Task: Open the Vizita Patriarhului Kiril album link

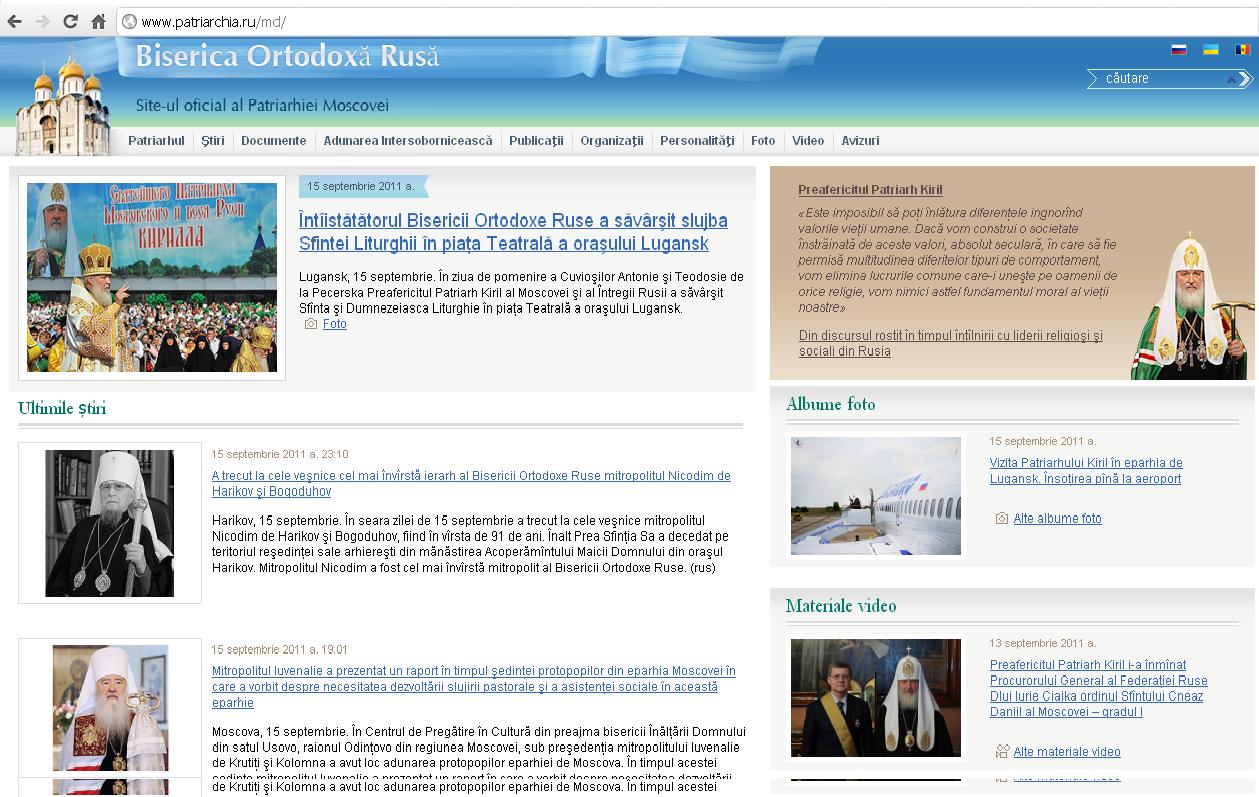Action: click(1086, 471)
